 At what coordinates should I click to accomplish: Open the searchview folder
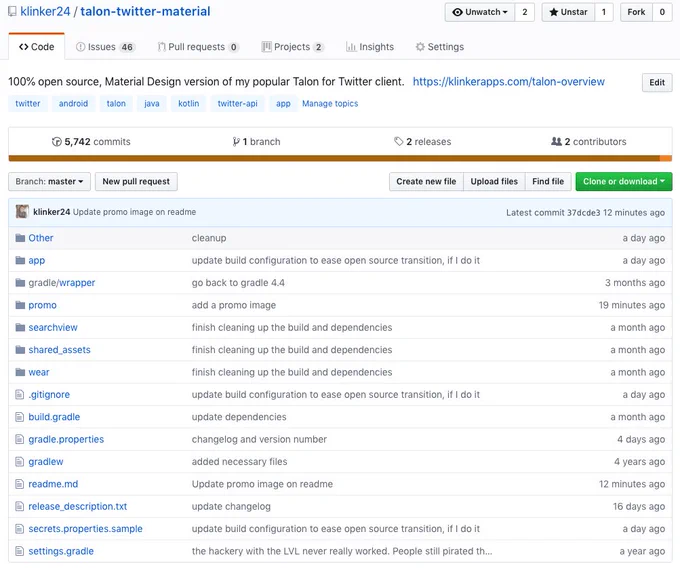pos(53,327)
